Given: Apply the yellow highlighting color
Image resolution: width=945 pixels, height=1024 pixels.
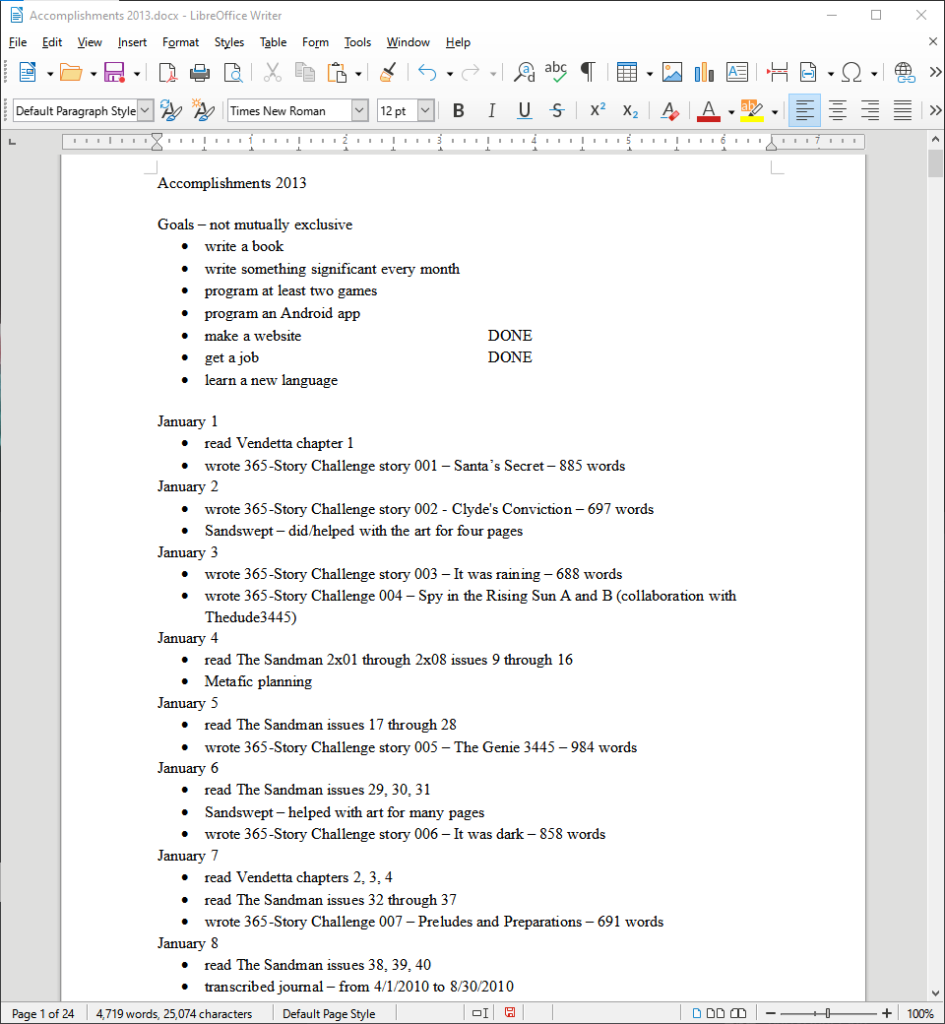Looking at the screenshot, I should click(752, 111).
